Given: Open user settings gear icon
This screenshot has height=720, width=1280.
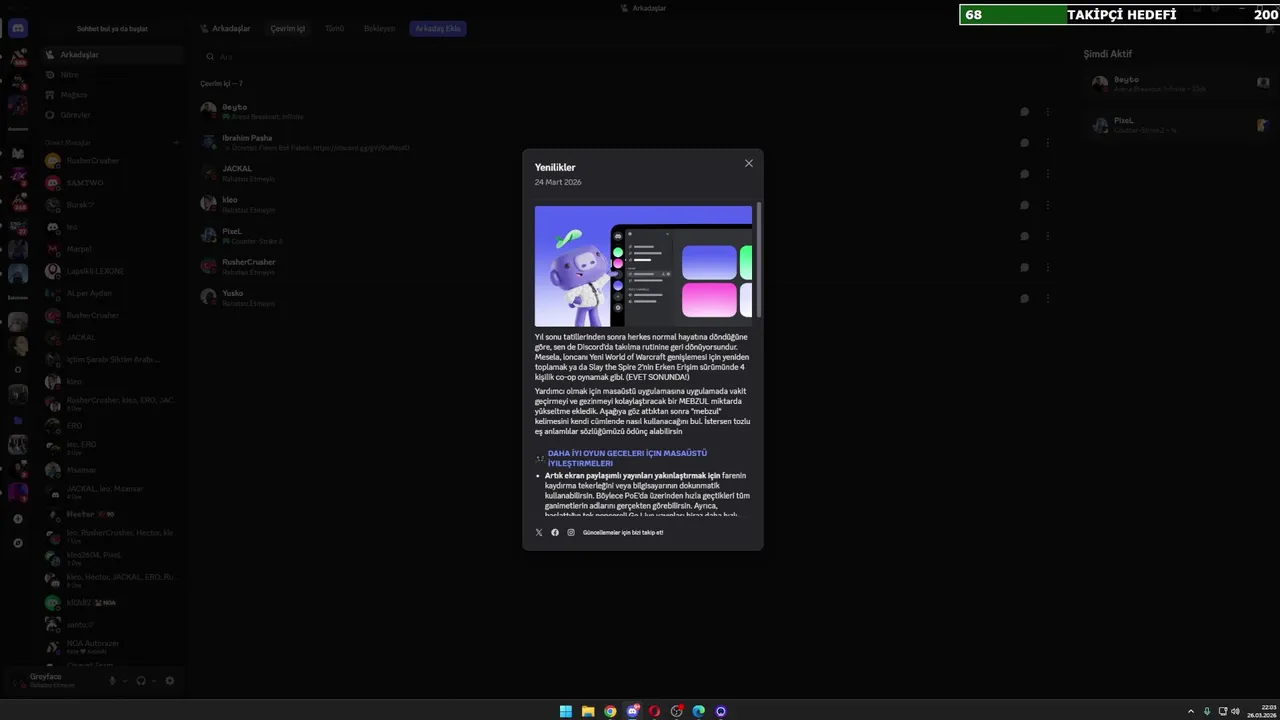Looking at the screenshot, I should [169, 681].
